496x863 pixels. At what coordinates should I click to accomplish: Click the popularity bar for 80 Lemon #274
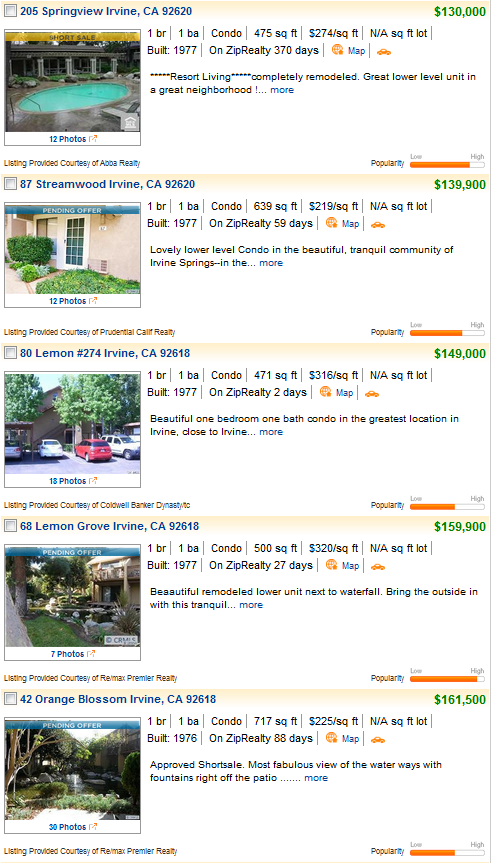(448, 506)
